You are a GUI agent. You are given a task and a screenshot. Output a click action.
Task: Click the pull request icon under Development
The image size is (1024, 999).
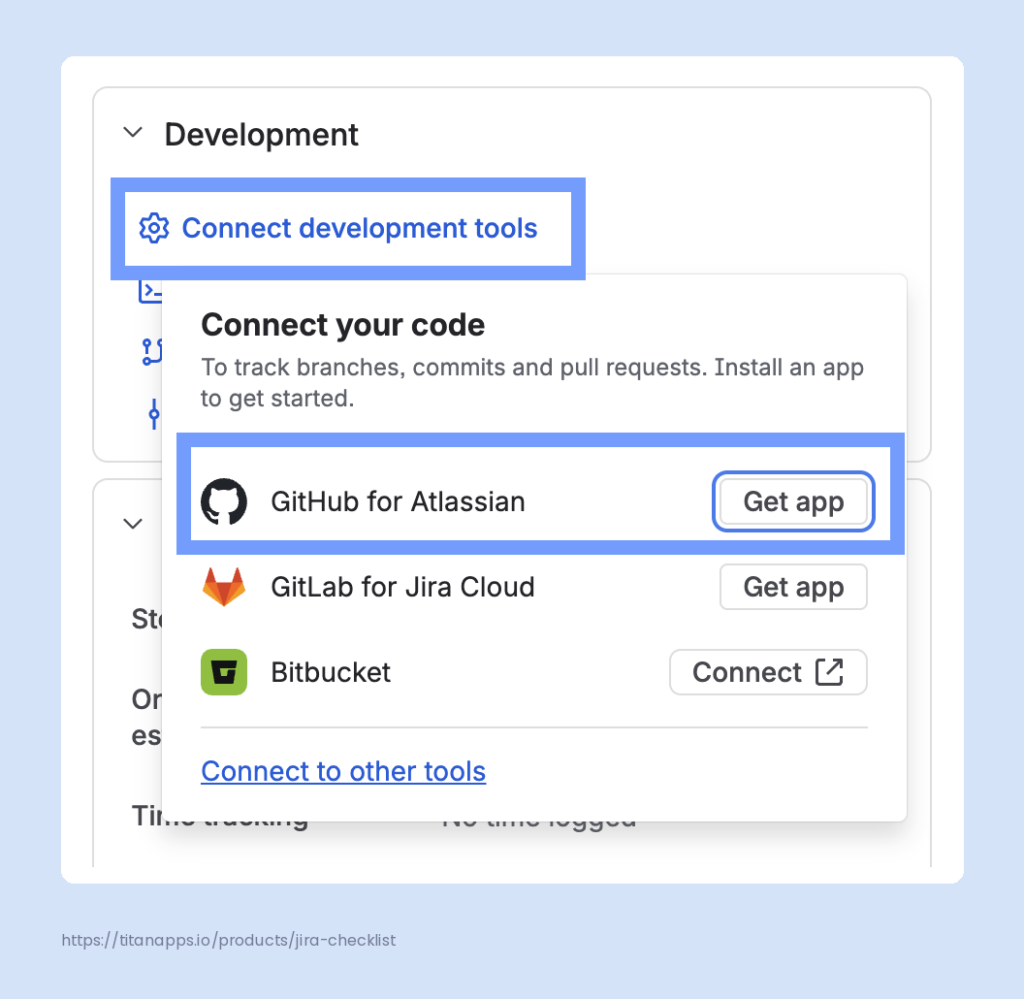pyautogui.click(x=152, y=352)
